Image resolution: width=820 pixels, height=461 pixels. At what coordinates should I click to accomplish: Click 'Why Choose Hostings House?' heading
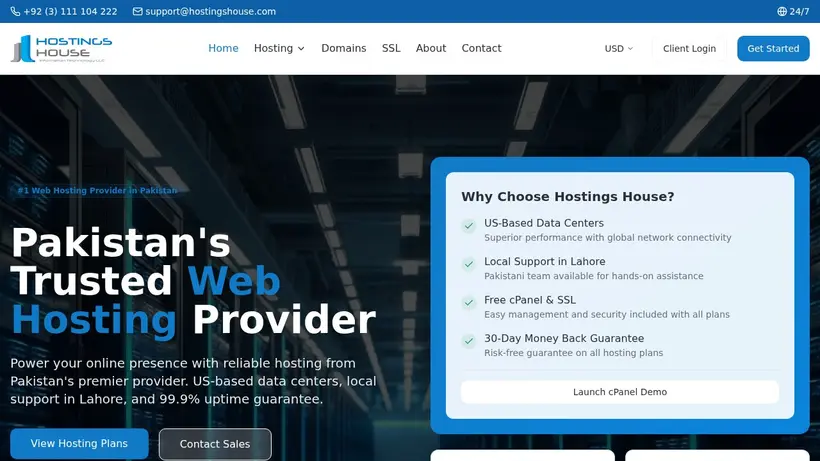point(568,197)
